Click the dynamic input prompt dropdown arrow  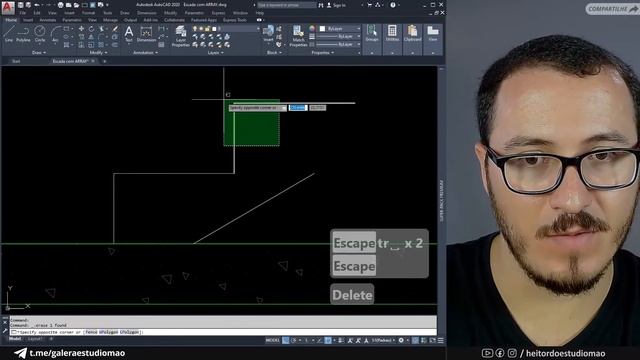pos(283,108)
